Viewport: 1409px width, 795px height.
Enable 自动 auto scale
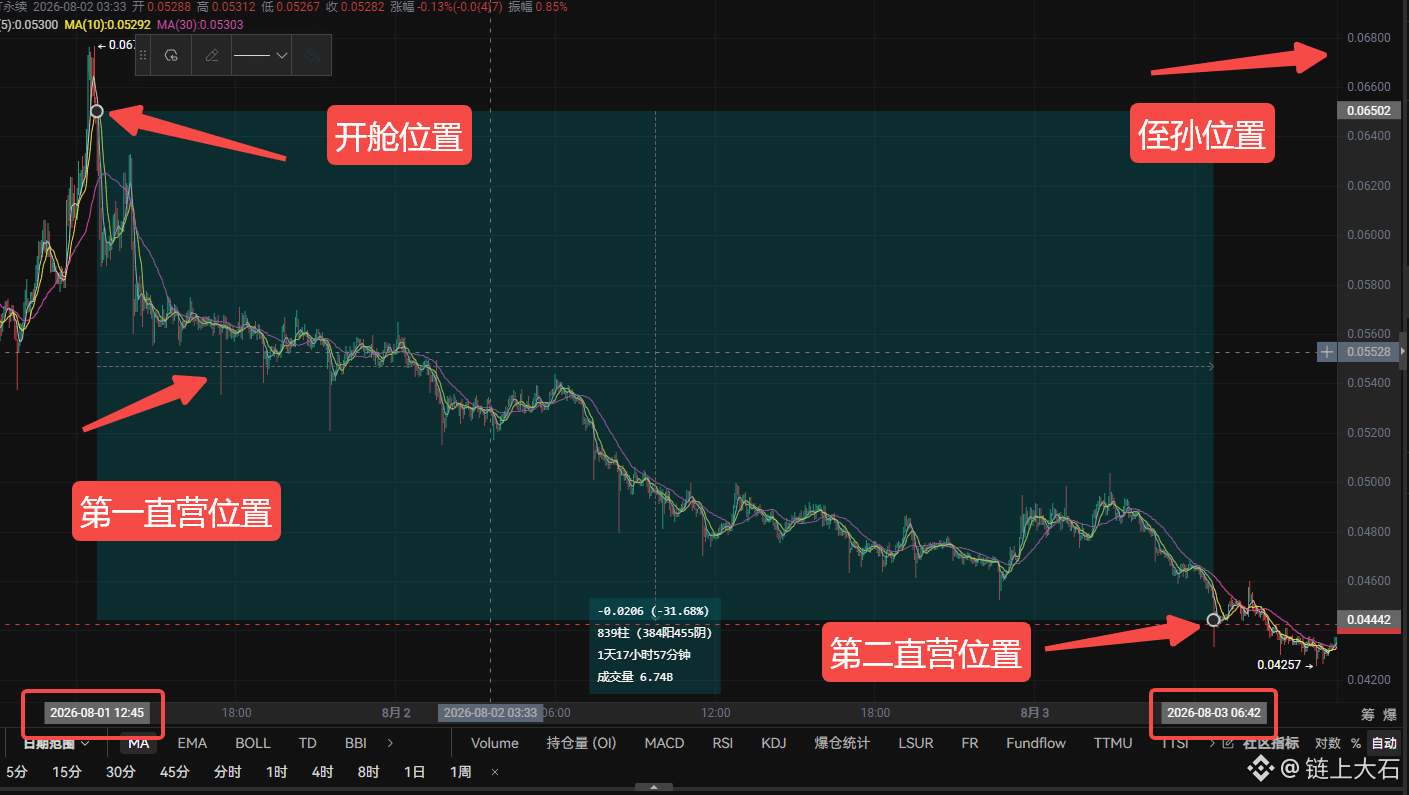tap(1384, 743)
